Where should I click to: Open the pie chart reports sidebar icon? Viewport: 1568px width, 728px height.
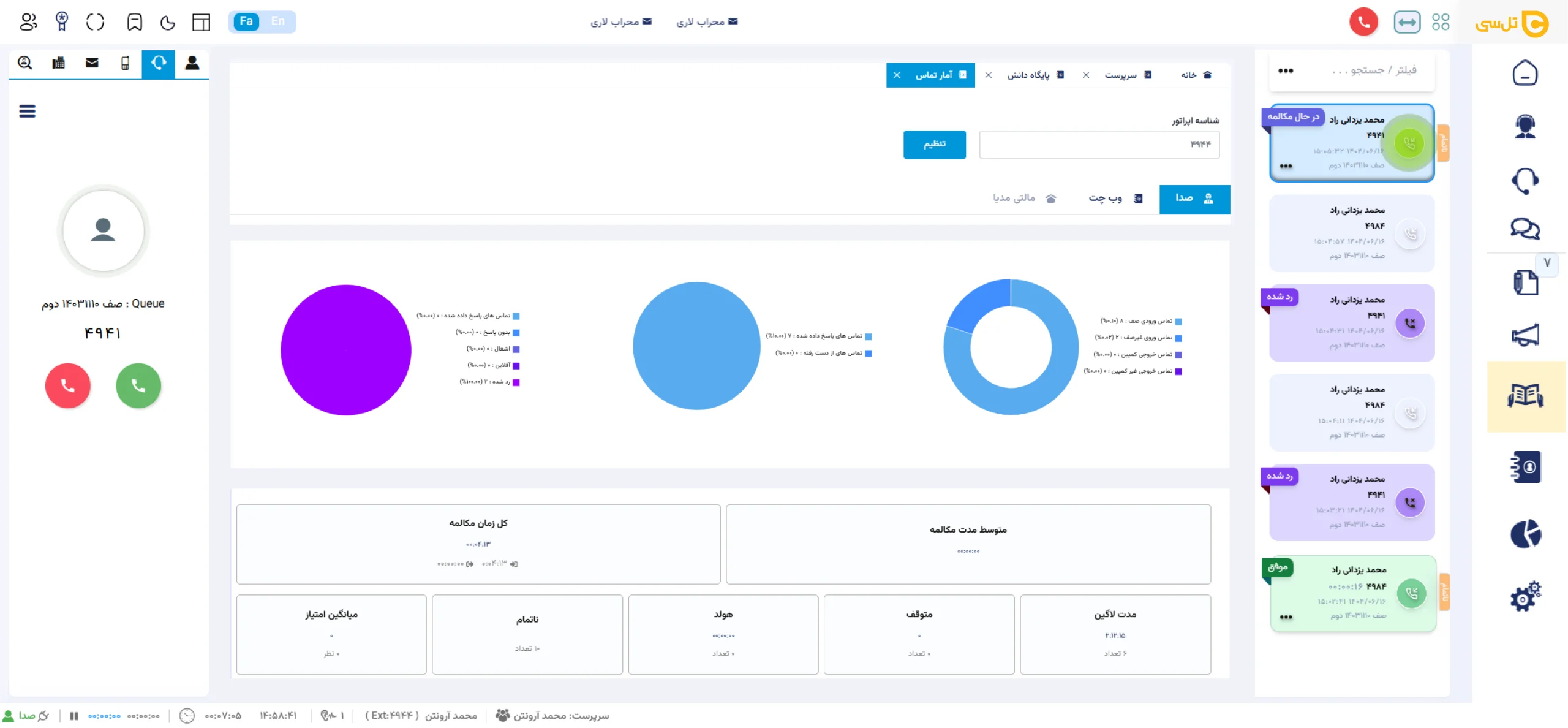[1525, 534]
